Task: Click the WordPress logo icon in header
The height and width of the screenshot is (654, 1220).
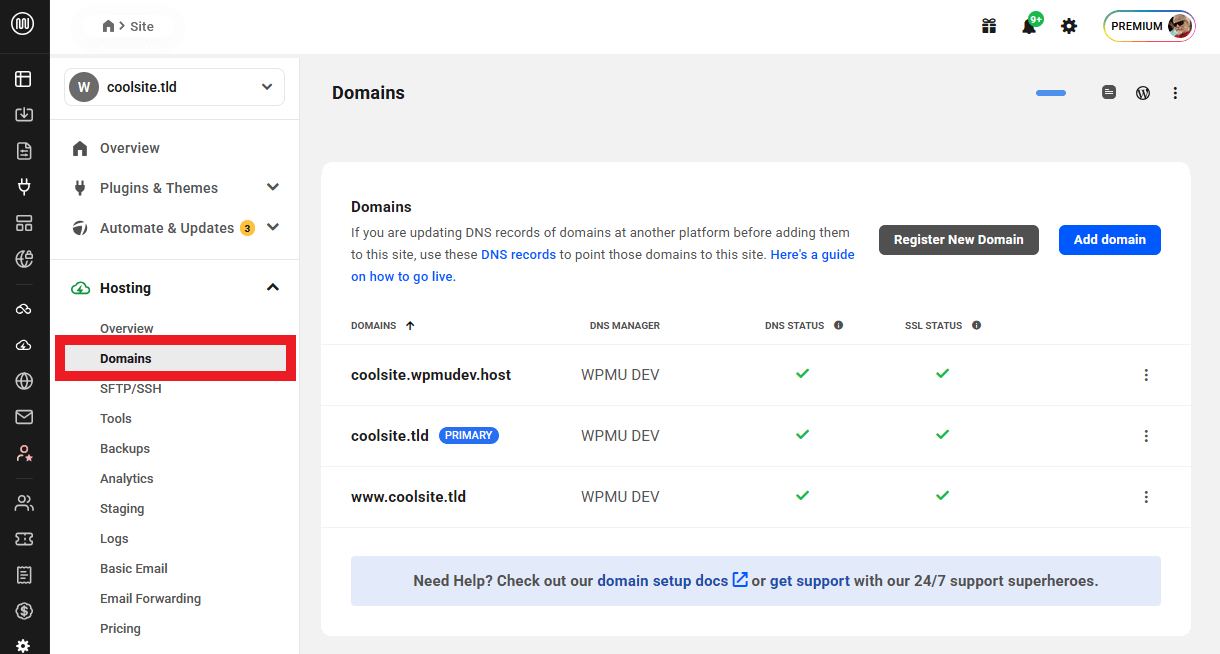Action: 1143,93
